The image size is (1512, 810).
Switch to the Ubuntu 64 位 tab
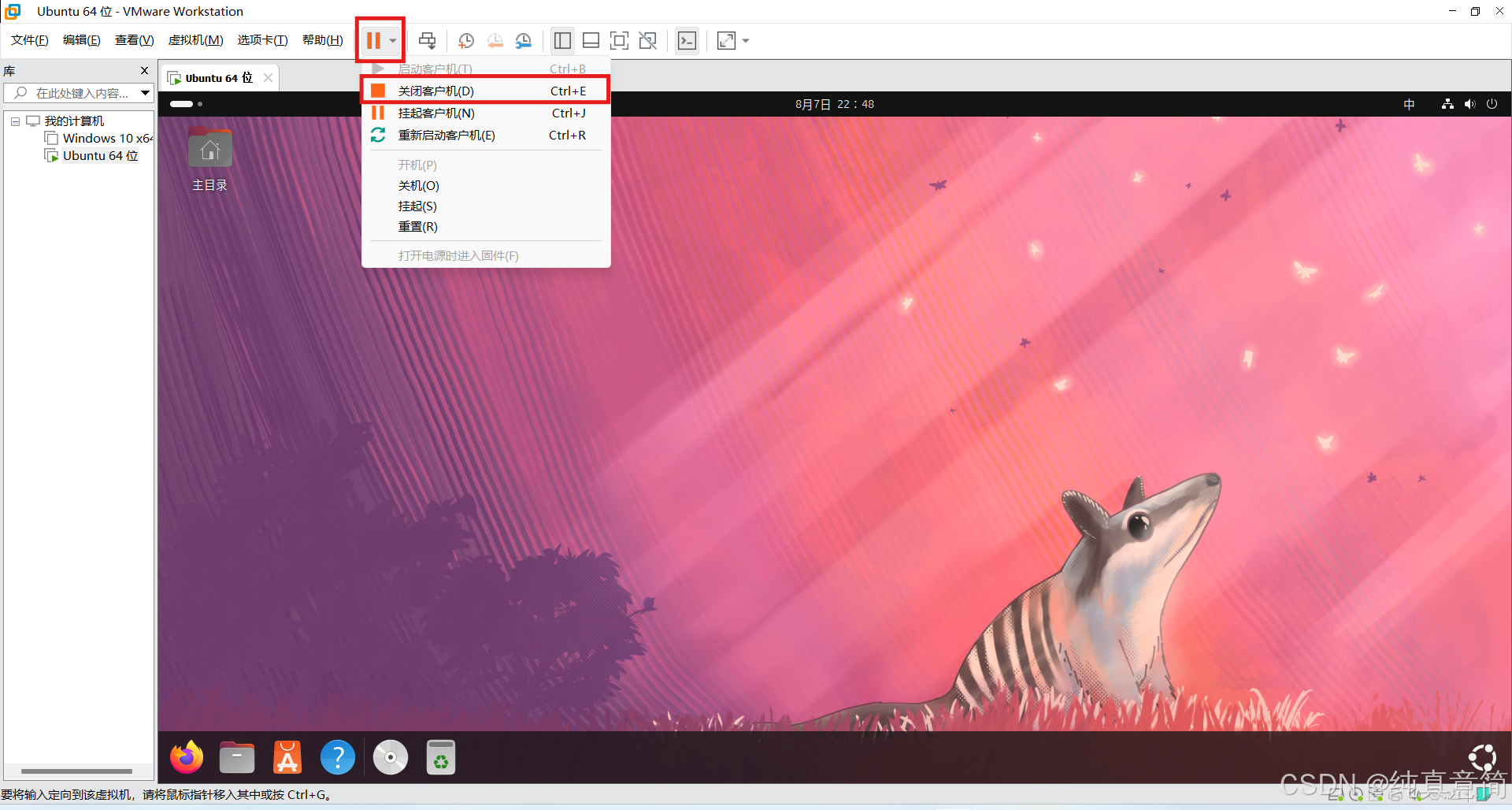[x=219, y=78]
